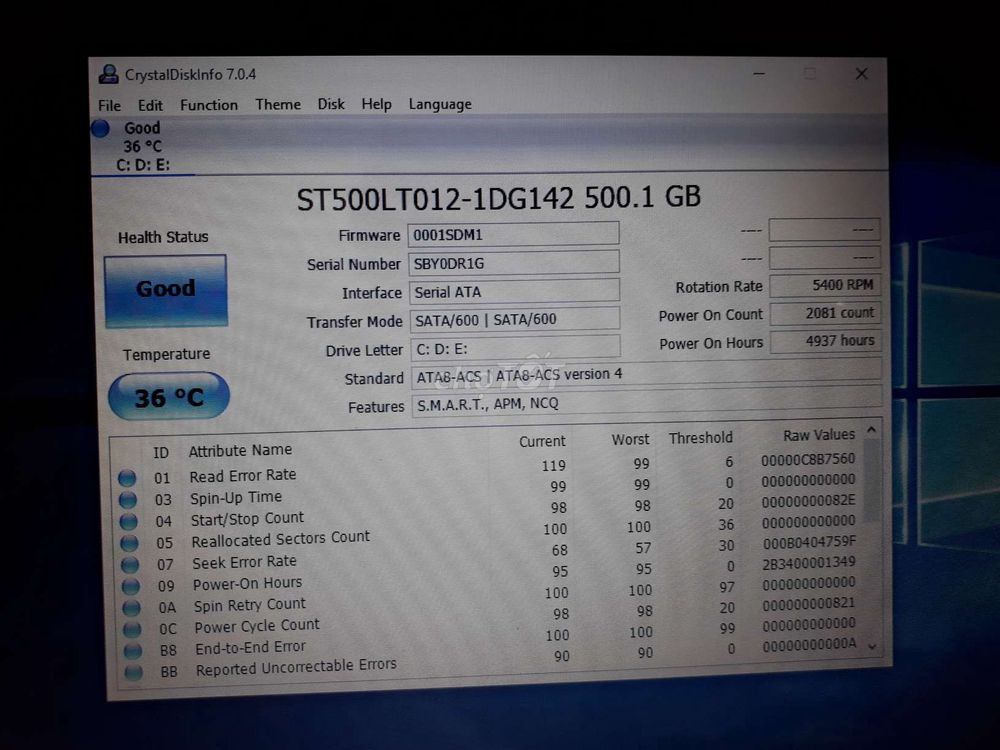Click status icon for Read Error Rate
The width and height of the screenshot is (1000, 750).
[127, 478]
